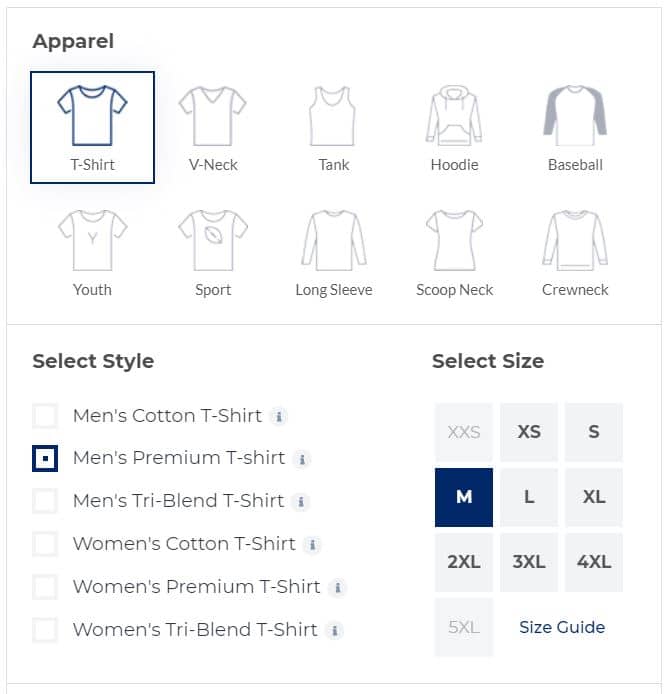
Task: Select size 2XL
Action: (463, 562)
